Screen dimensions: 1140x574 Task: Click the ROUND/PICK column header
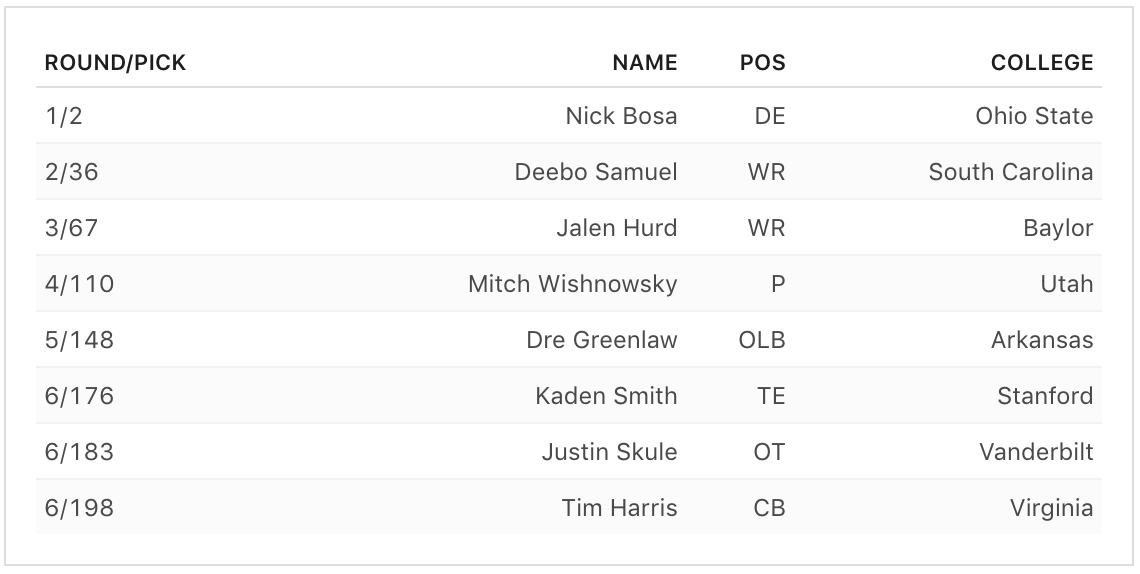coord(115,63)
